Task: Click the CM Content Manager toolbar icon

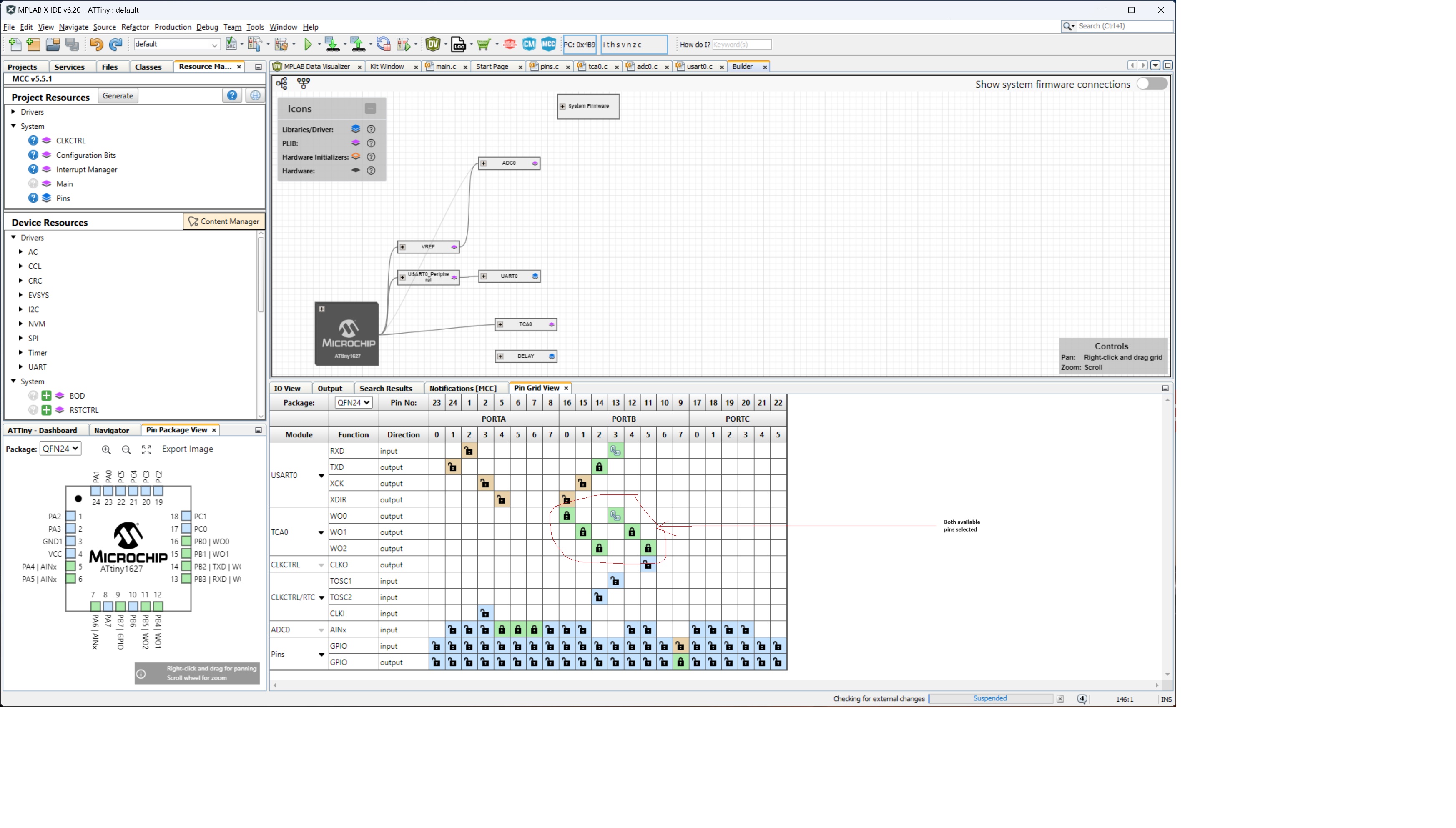Action: point(529,44)
